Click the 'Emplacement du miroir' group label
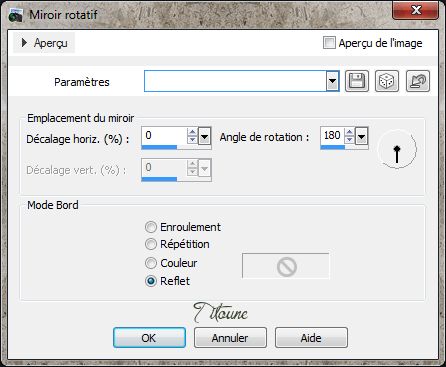 coord(81,118)
